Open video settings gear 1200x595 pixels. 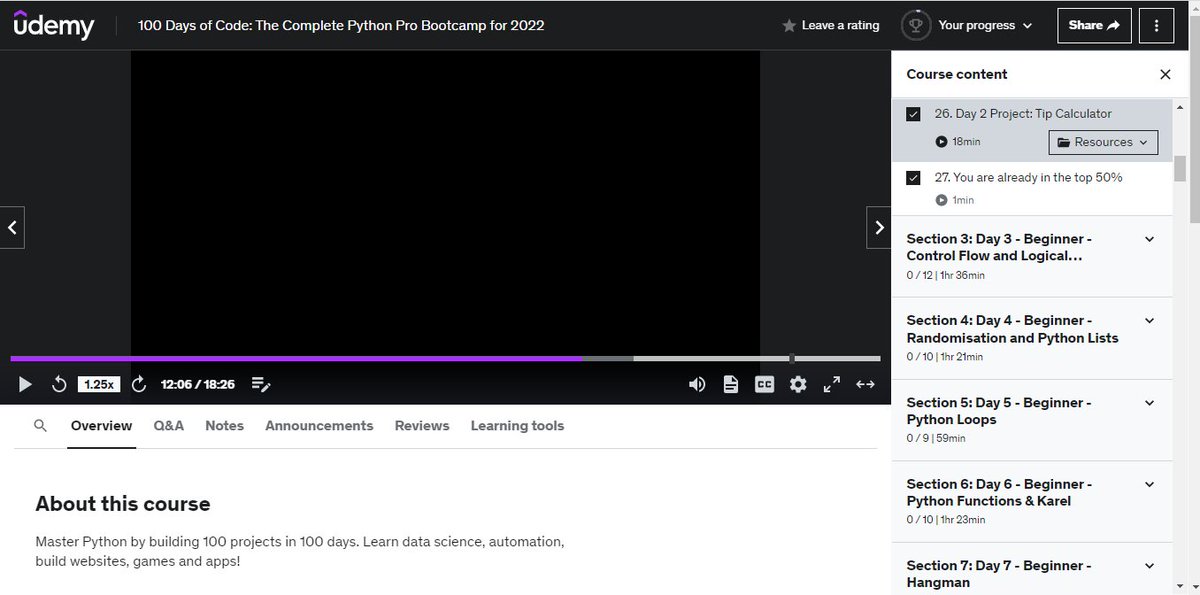point(798,384)
